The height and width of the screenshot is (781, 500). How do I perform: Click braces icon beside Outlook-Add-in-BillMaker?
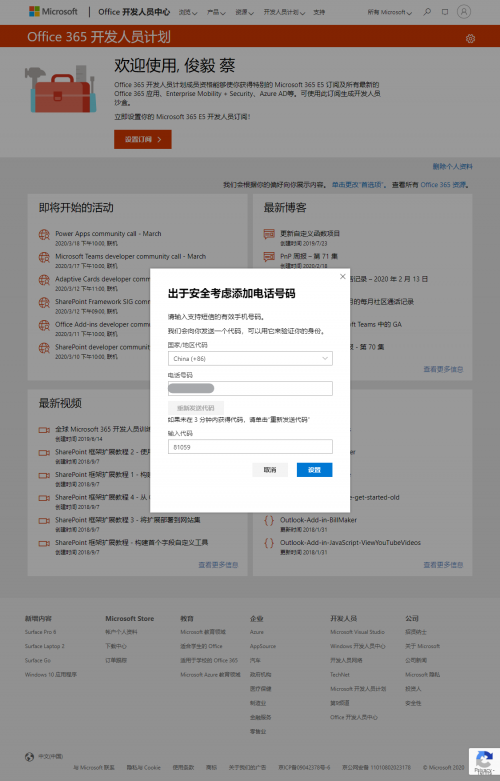point(269,521)
